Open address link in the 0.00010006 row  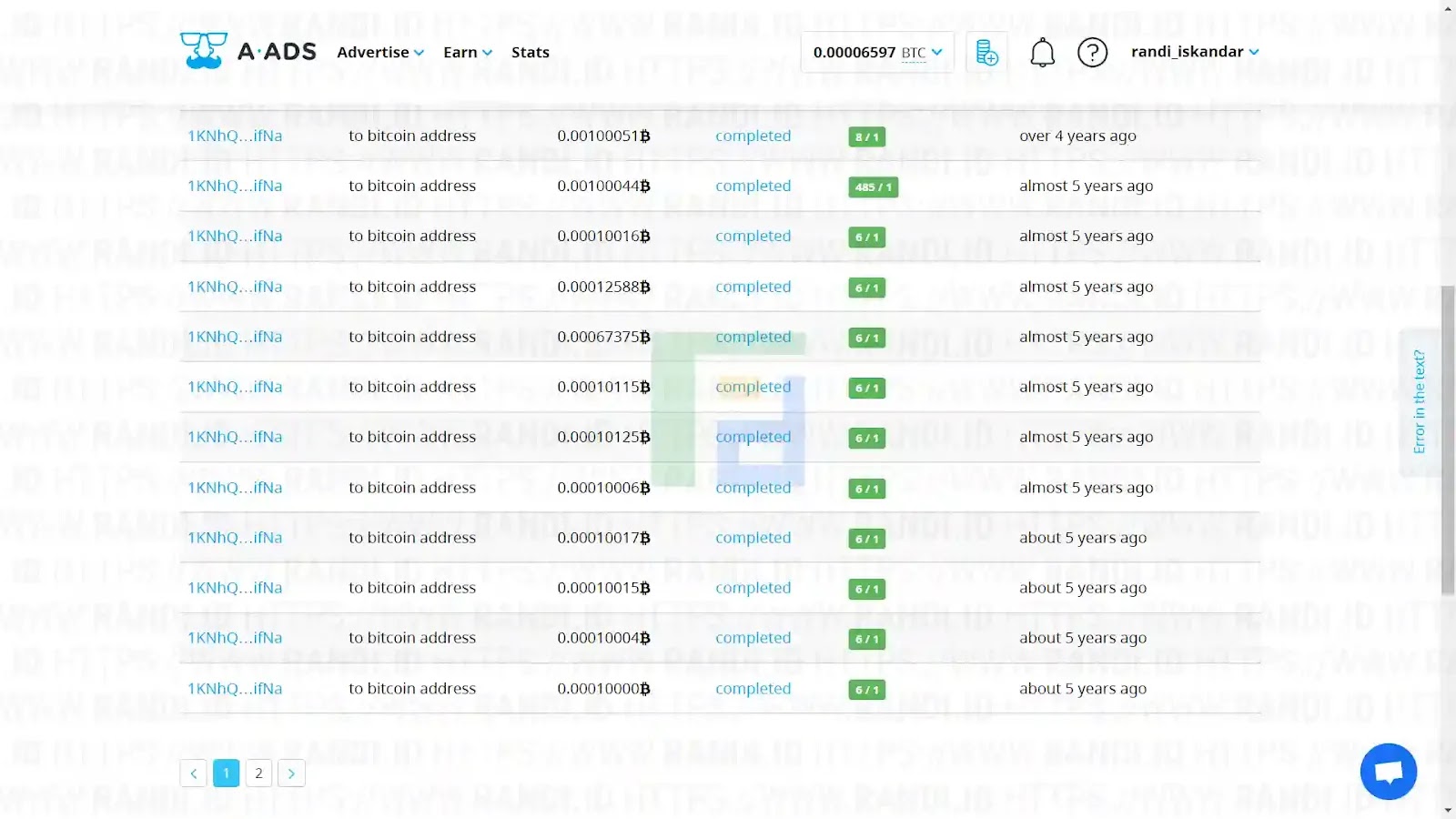coord(235,488)
